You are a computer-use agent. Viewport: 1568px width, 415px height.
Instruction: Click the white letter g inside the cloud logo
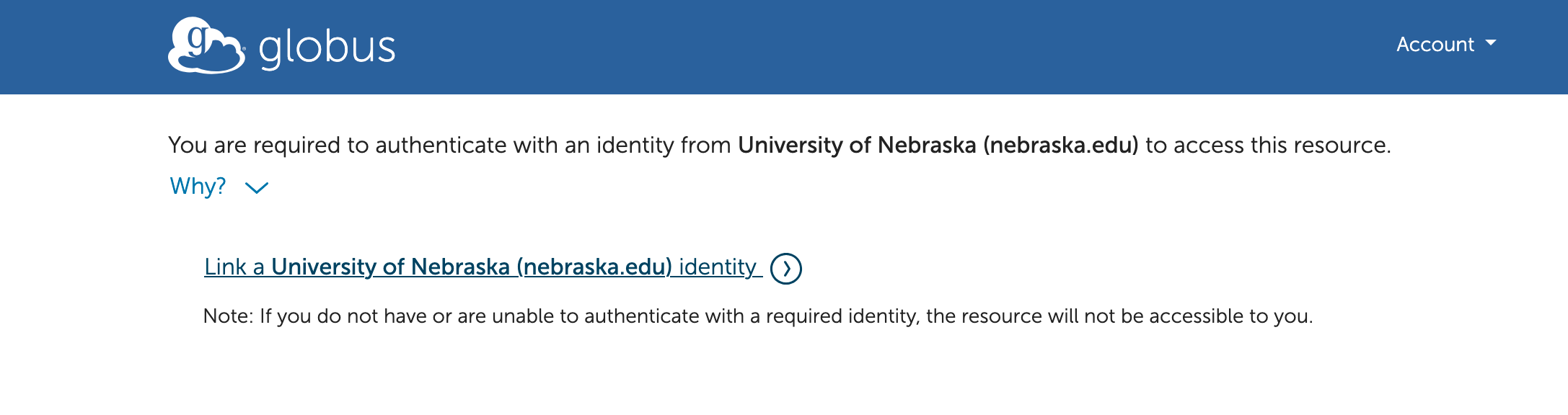coord(198,36)
